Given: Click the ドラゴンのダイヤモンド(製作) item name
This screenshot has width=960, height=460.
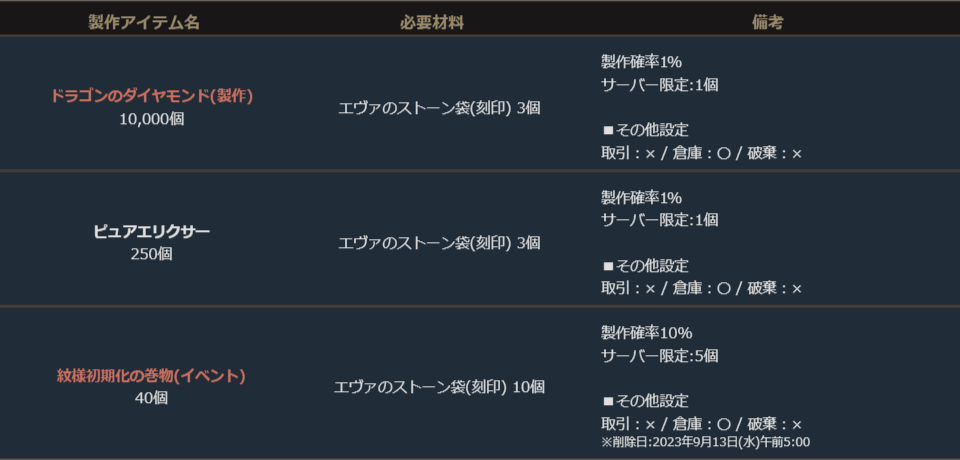Looking at the screenshot, I should (151, 96).
